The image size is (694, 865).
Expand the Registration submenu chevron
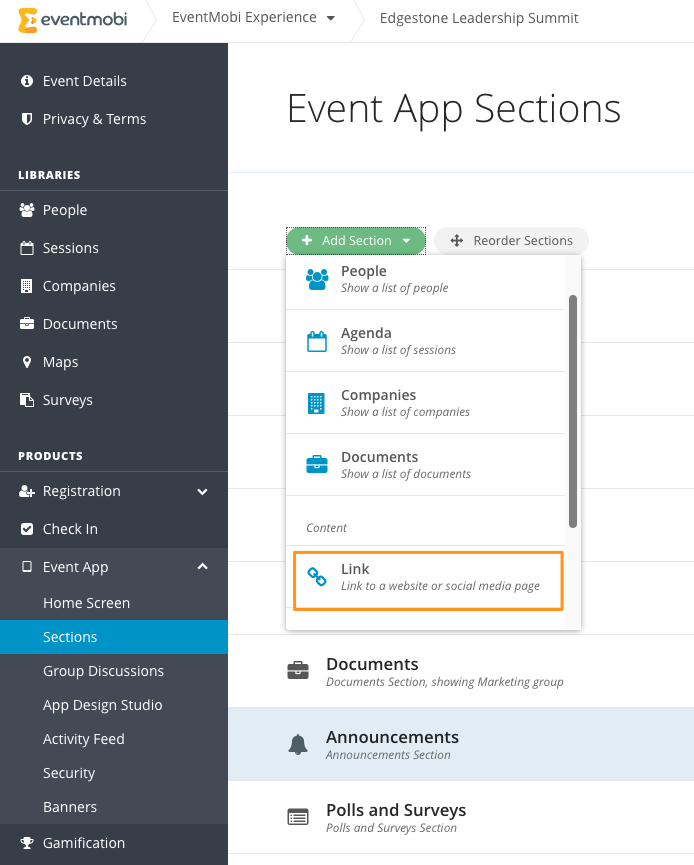202,492
